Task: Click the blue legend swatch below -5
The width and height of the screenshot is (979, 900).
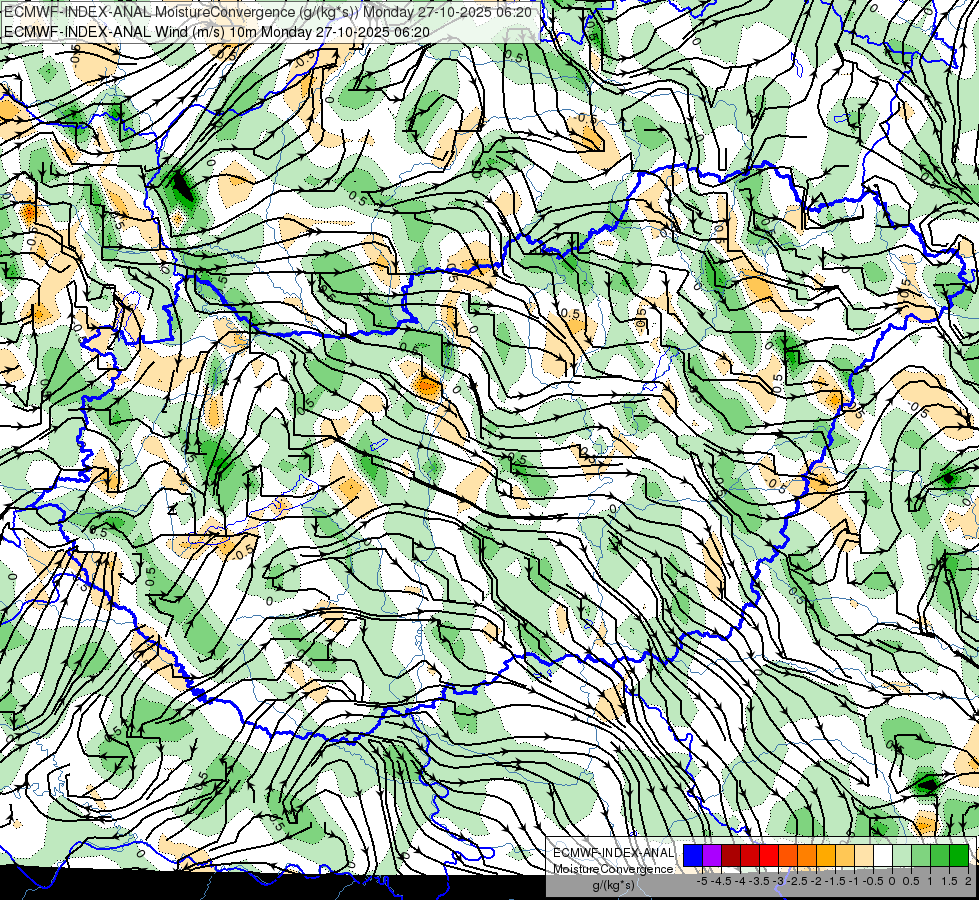Action: tap(693, 856)
